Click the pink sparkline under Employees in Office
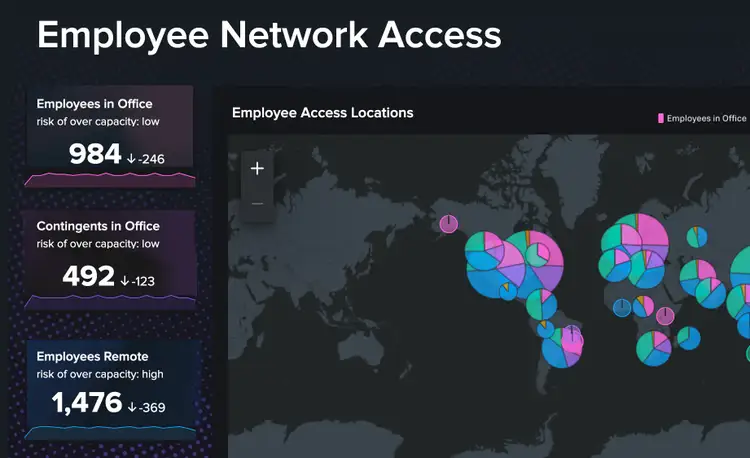Screen dimensions: 750x458 pyautogui.click(x=110, y=179)
